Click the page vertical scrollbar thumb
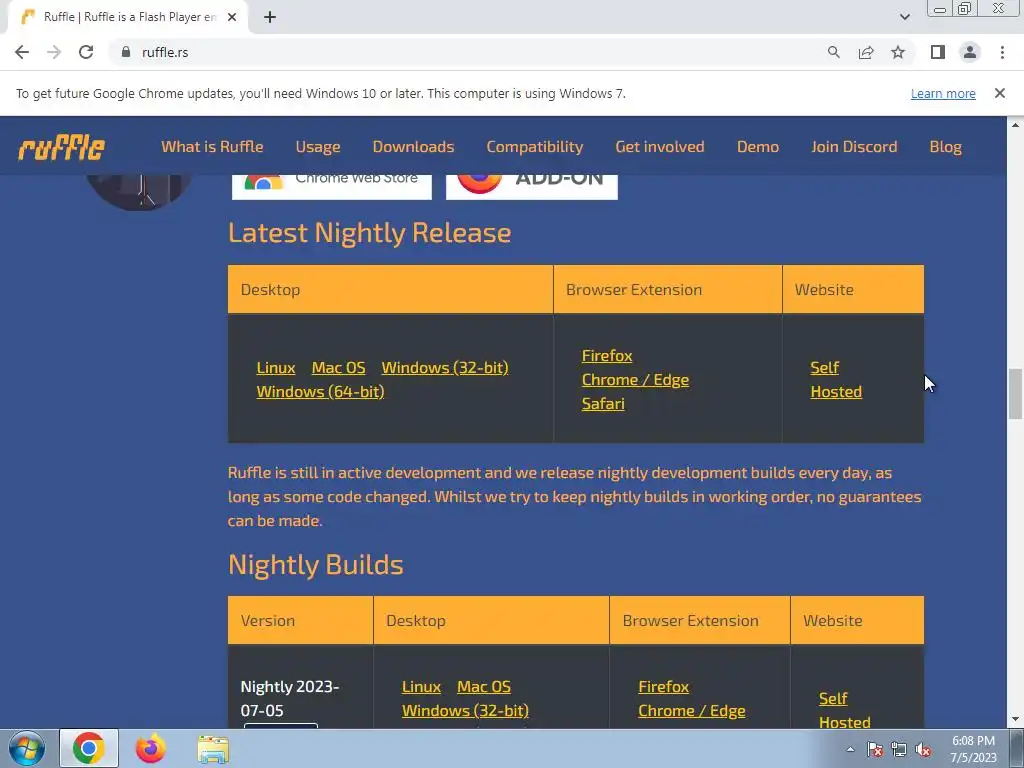Viewport: 1024px width, 768px height. tap(1015, 394)
